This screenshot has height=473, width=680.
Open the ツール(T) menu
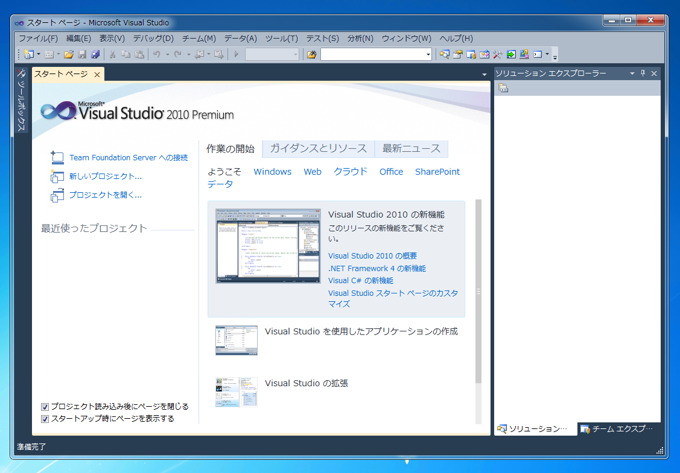click(x=281, y=39)
